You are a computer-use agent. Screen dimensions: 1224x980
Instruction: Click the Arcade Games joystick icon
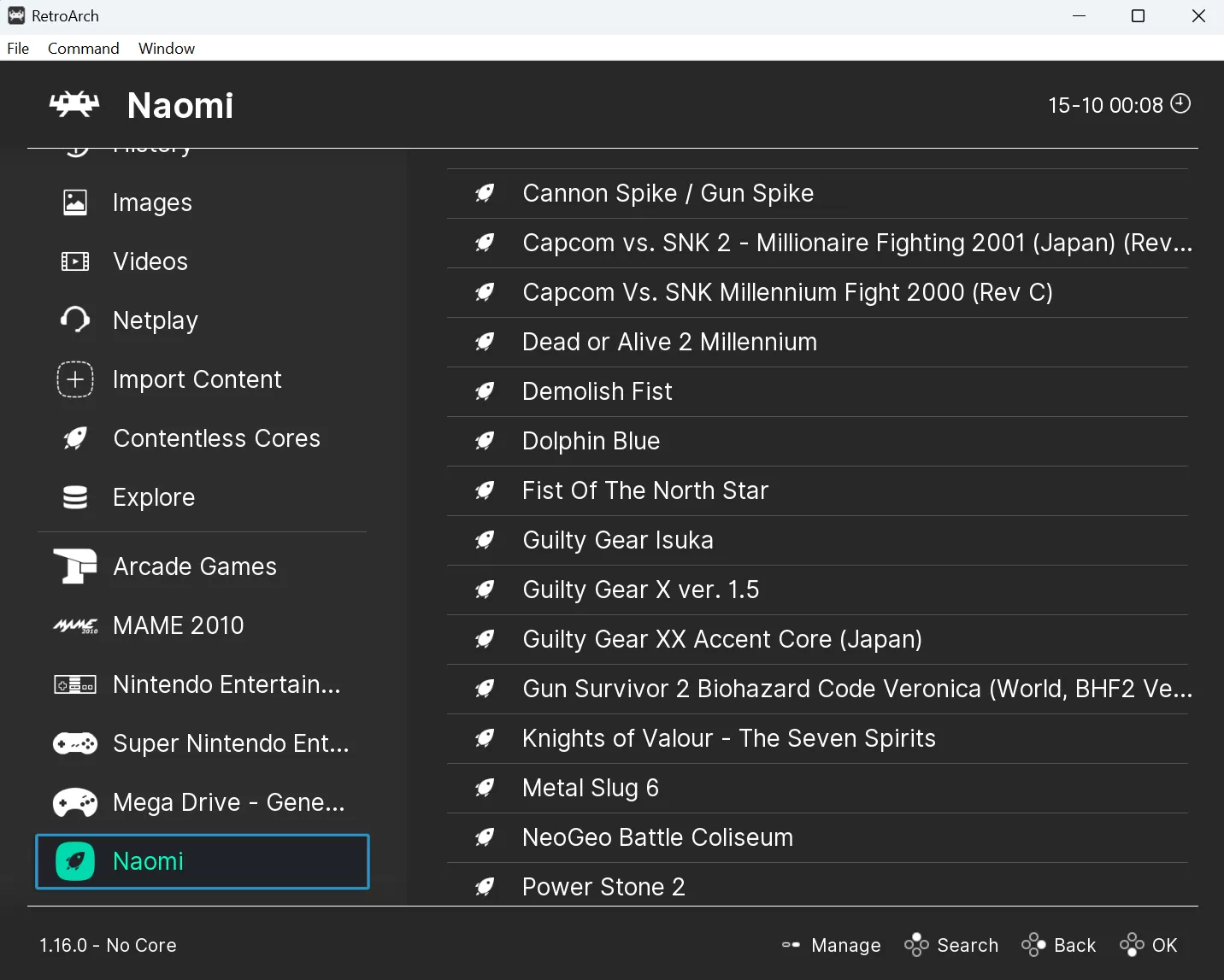pyautogui.click(x=75, y=566)
